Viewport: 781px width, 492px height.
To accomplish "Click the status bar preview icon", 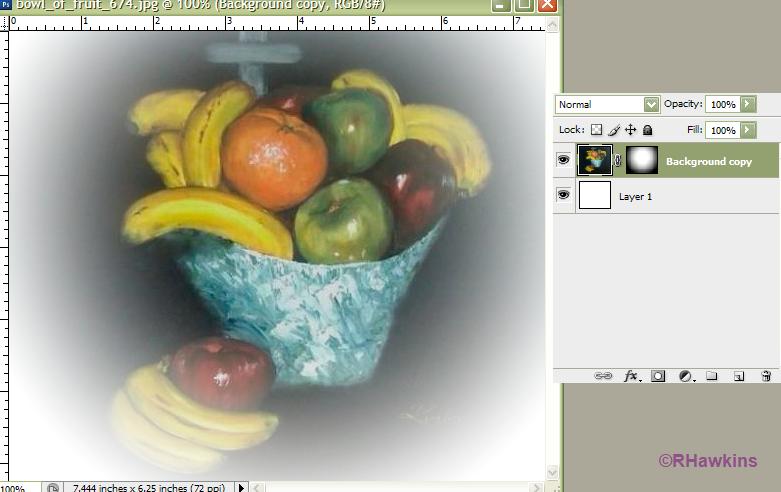I will [x=53, y=487].
